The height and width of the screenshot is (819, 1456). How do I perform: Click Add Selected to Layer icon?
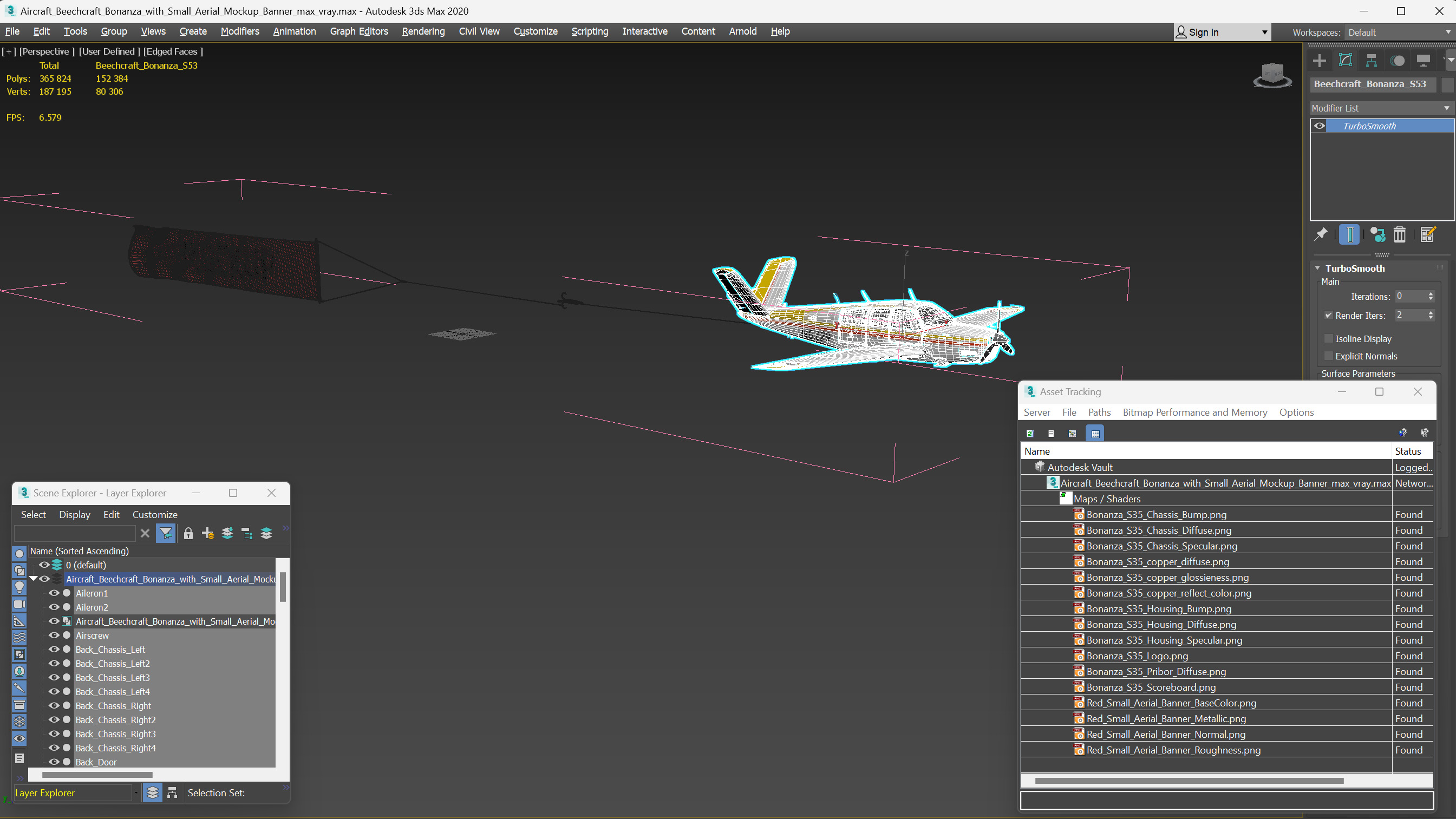point(227,533)
